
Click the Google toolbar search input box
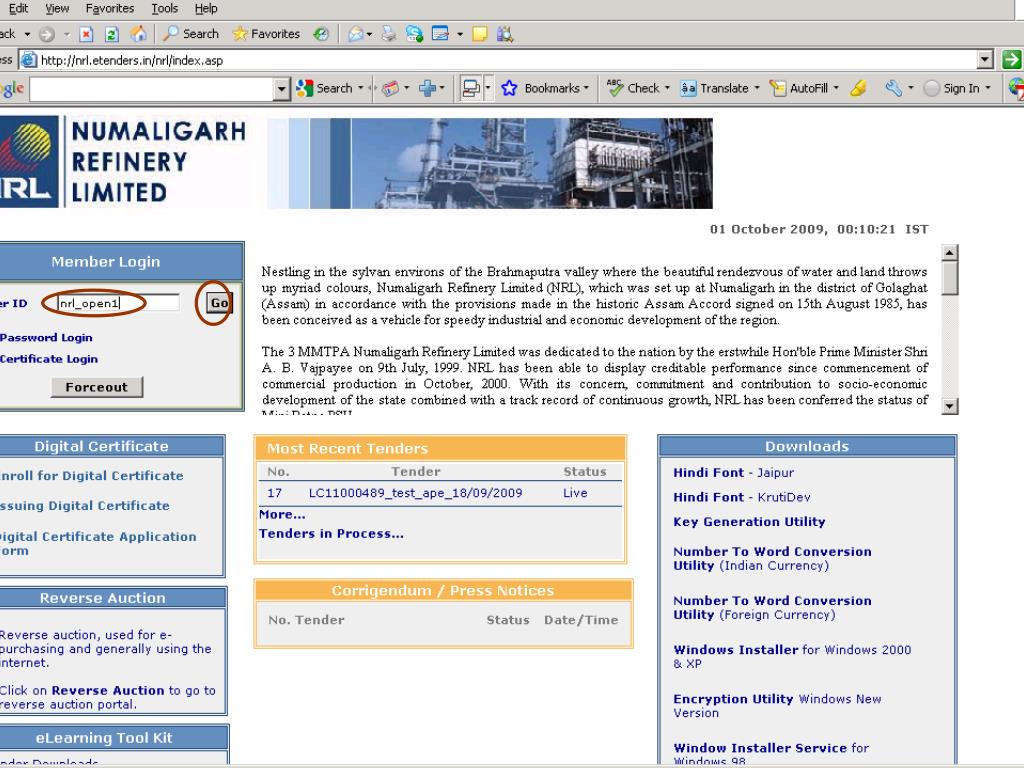pos(152,89)
